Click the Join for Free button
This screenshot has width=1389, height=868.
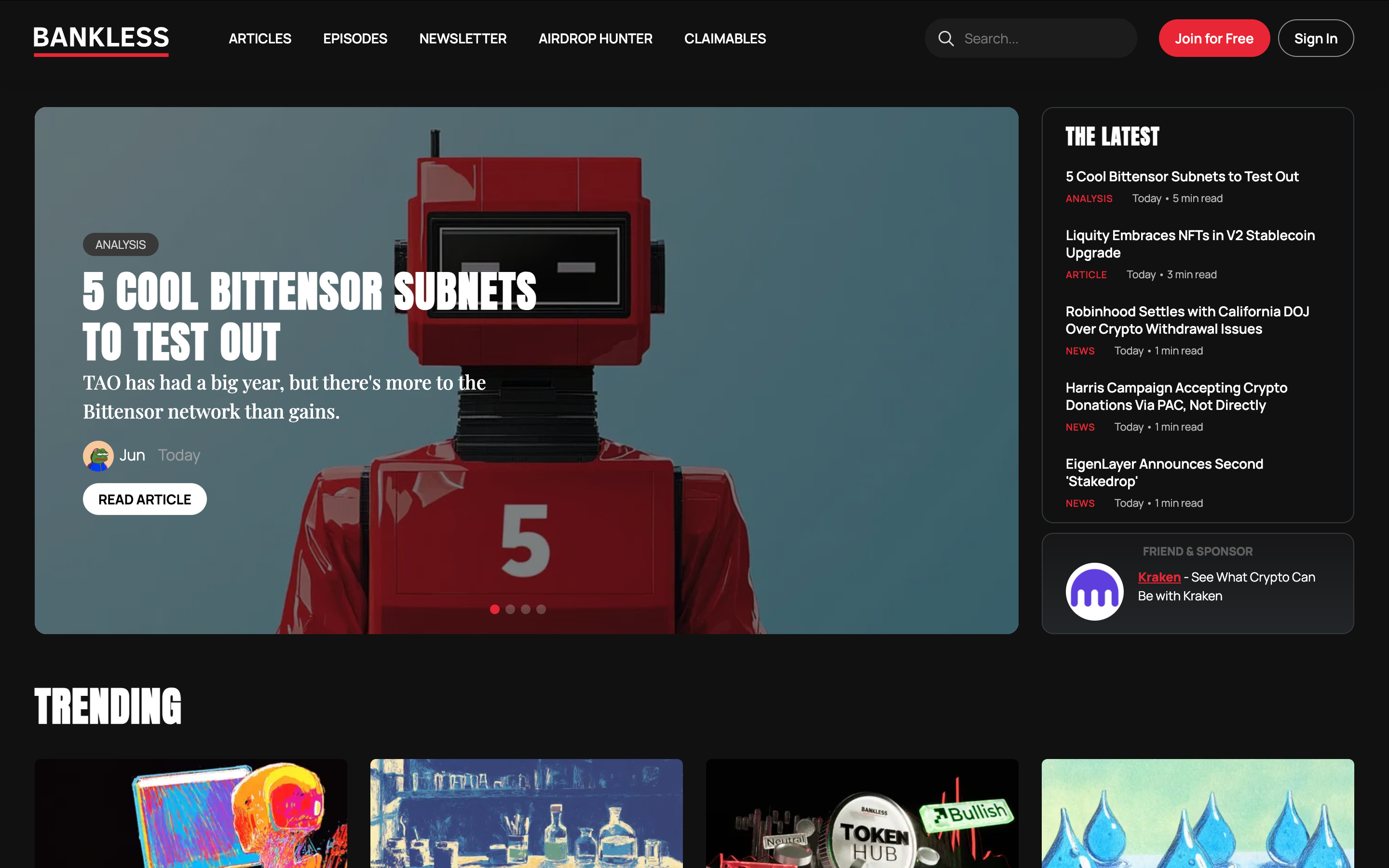pos(1214,39)
